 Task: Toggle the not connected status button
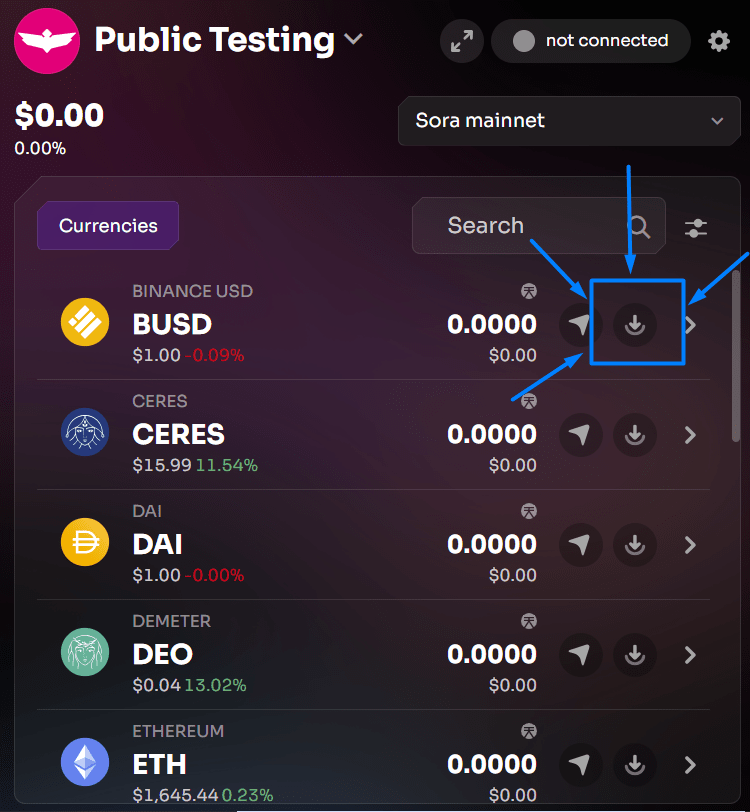click(x=591, y=41)
